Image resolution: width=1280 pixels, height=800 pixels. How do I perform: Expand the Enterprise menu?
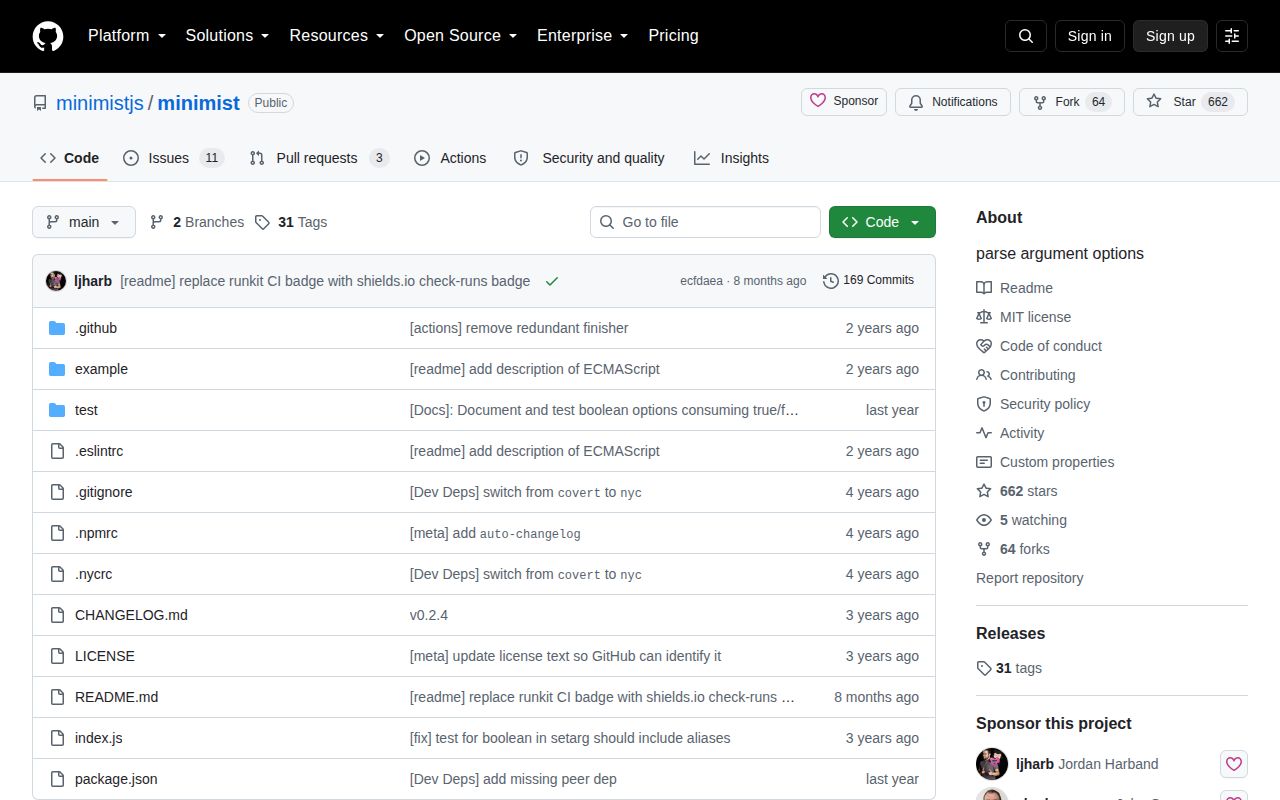(x=582, y=36)
